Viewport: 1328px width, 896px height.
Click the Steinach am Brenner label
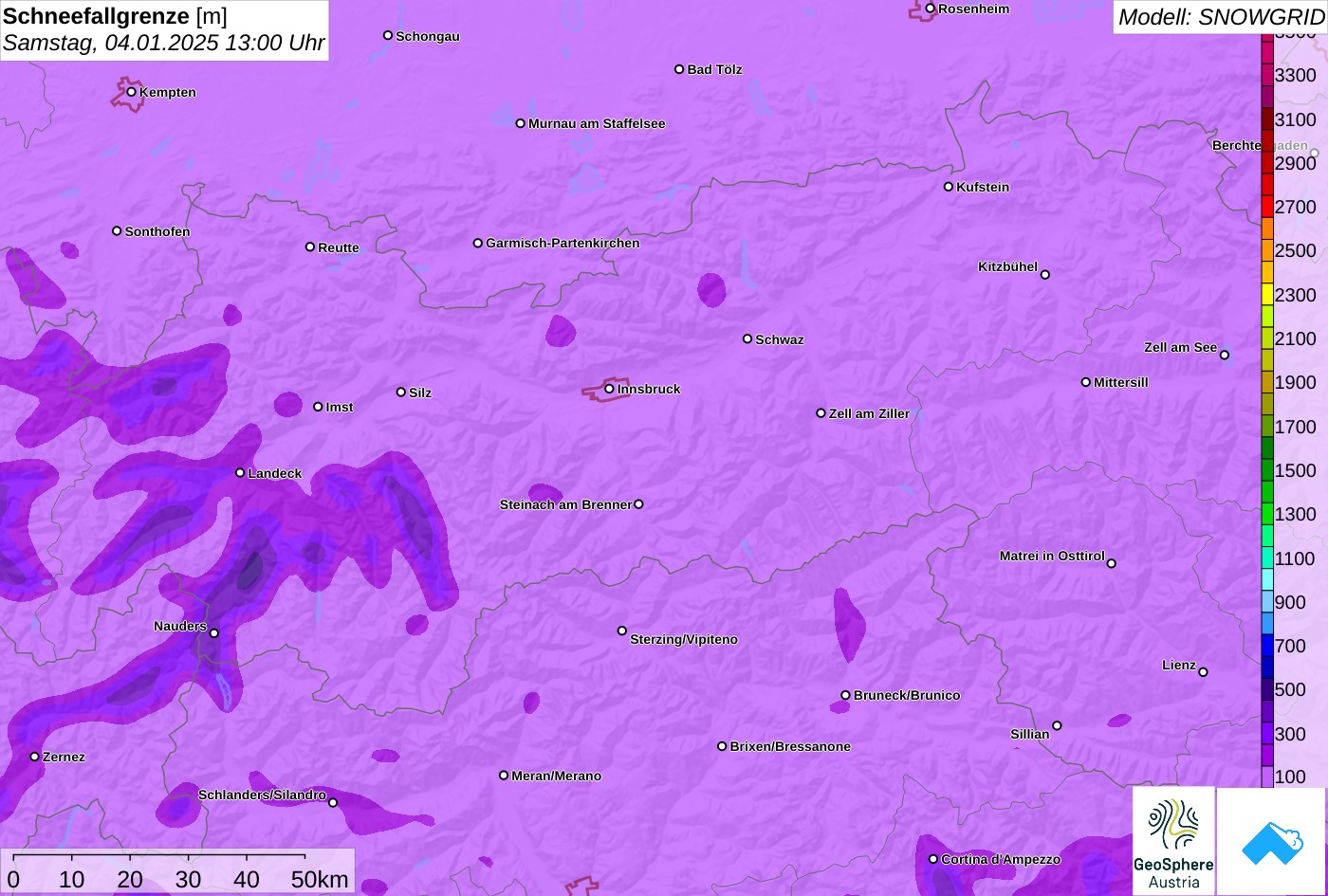click(565, 504)
